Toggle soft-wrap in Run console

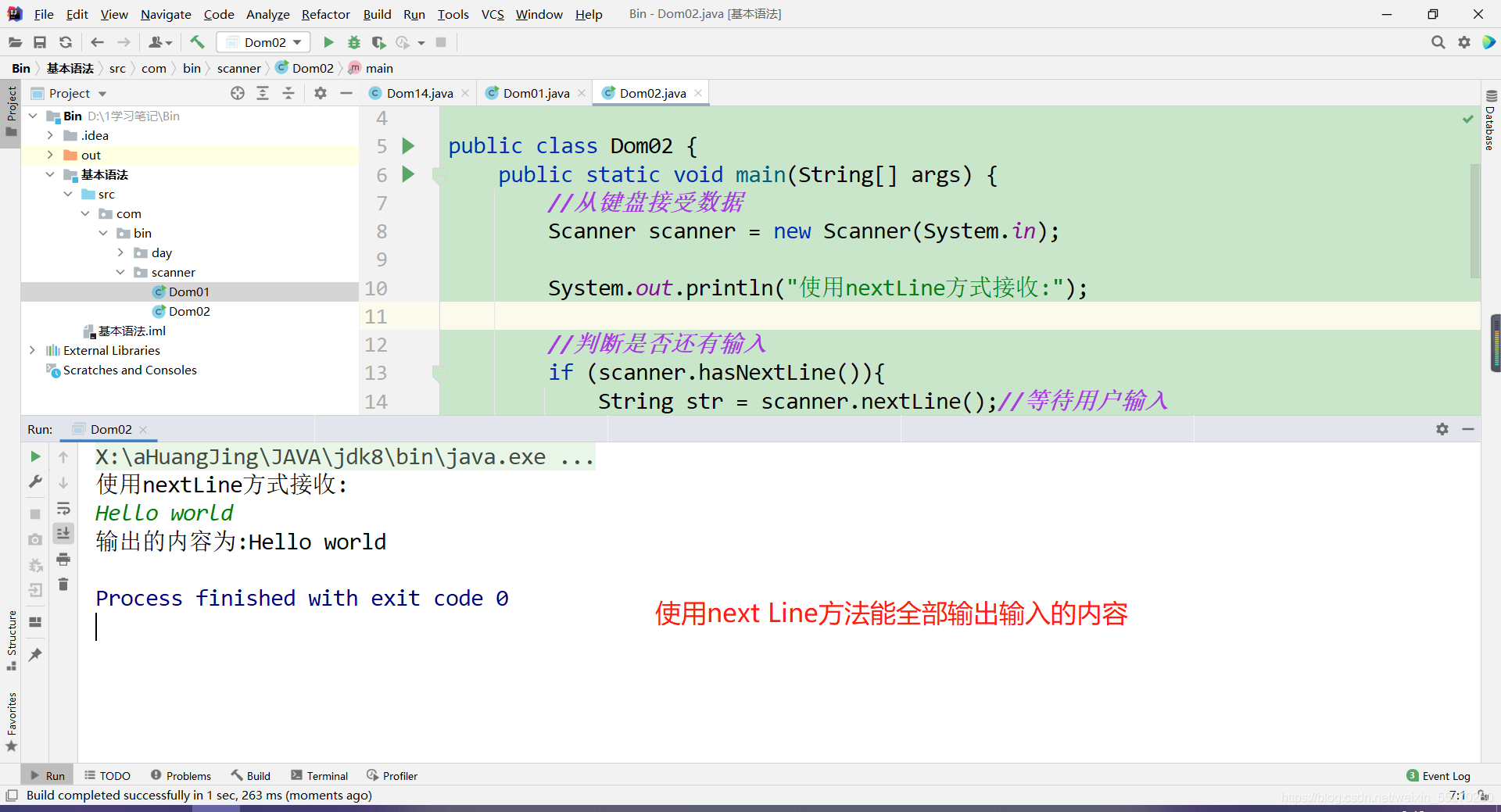[63, 508]
